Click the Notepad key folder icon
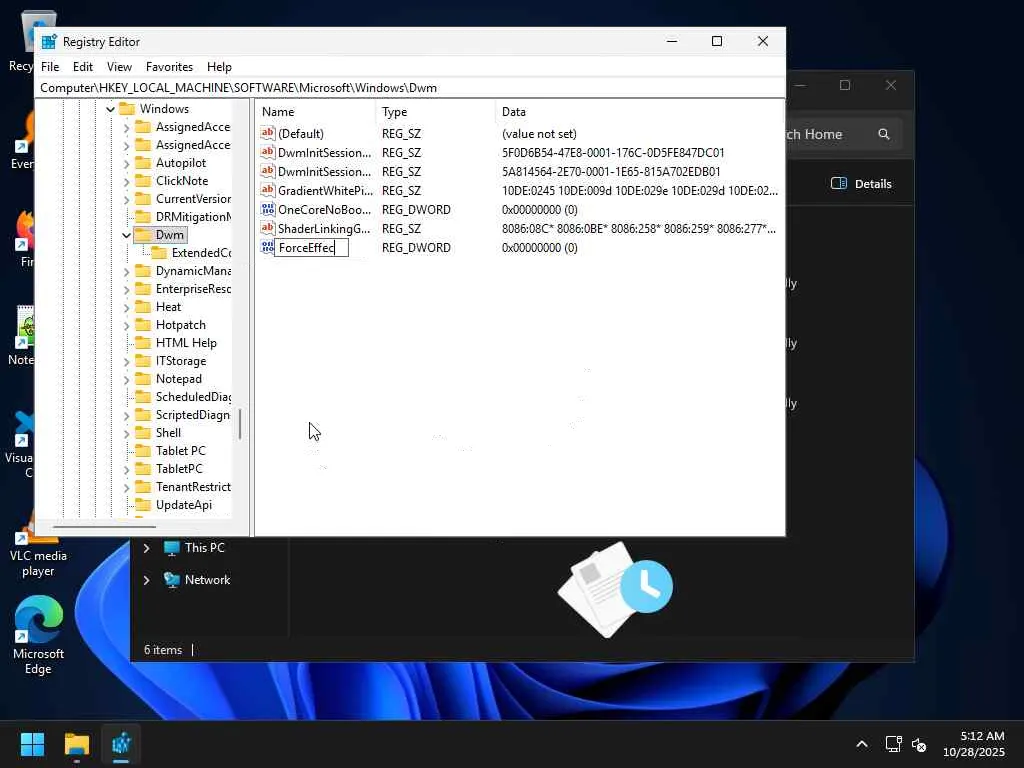The height and width of the screenshot is (768, 1024). coord(142,378)
